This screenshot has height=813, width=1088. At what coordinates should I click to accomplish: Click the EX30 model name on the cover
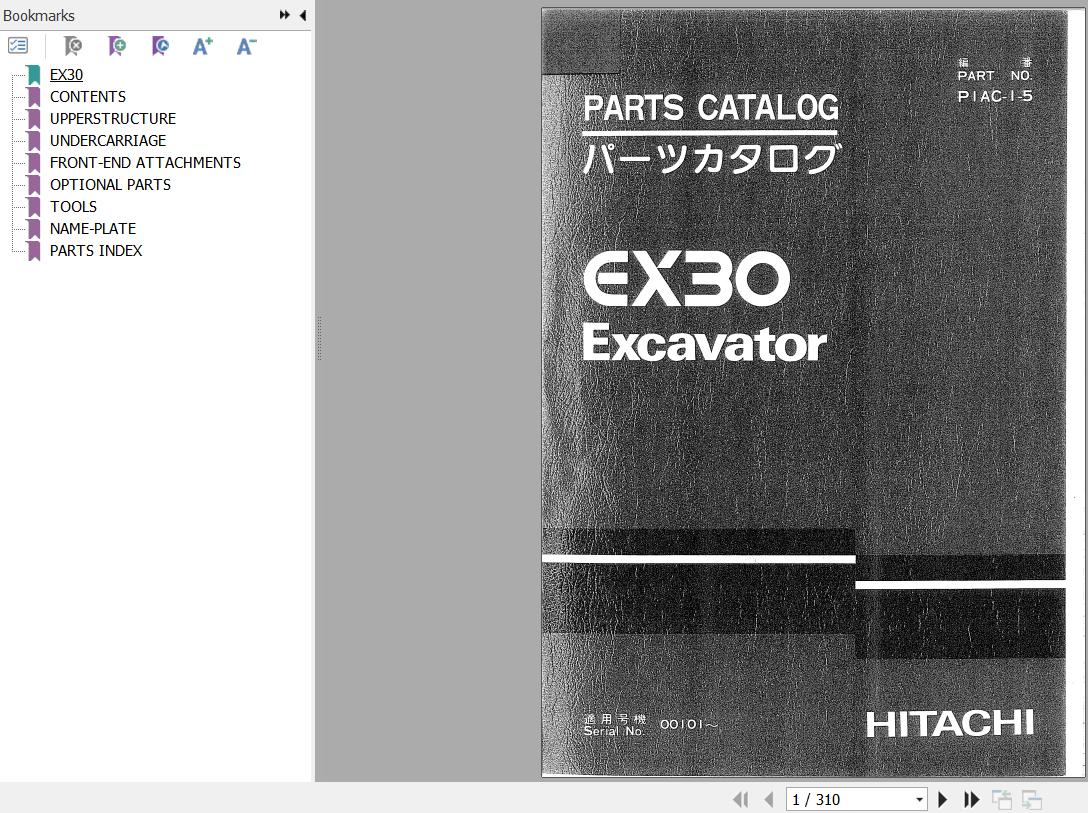click(686, 279)
